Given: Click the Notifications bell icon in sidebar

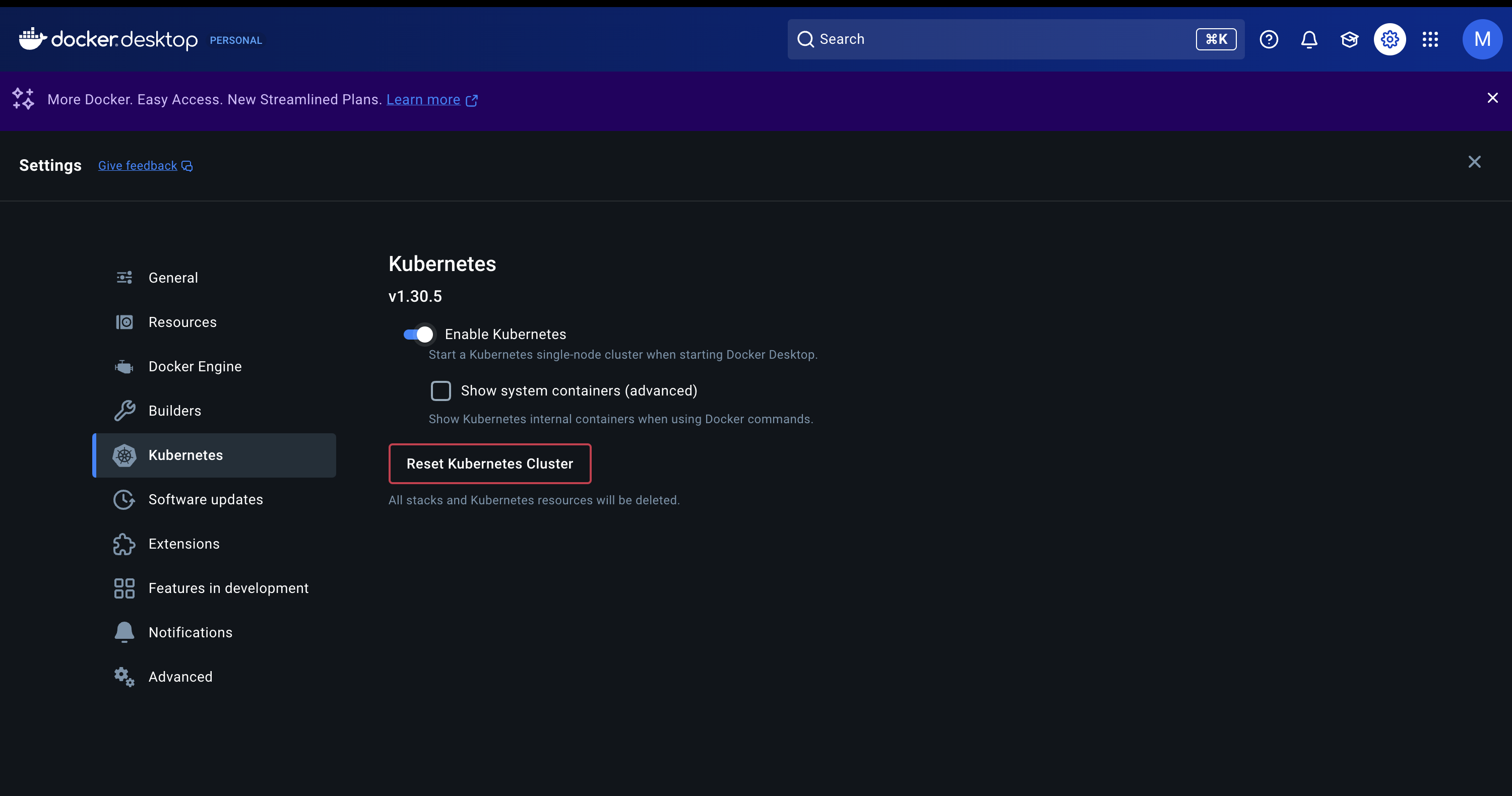Looking at the screenshot, I should click(x=124, y=632).
